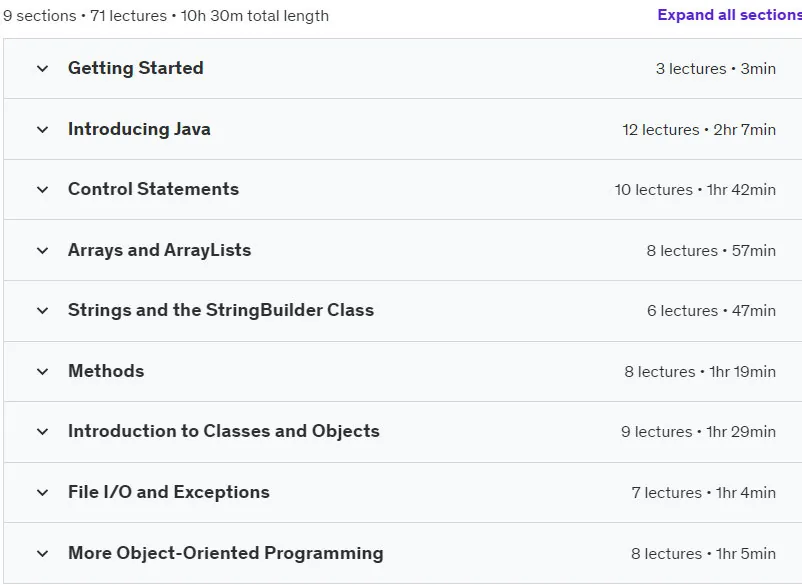Image resolution: width=802 pixels, height=585 pixels.
Task: Expand the Introducing Java chevron
Action: [43, 129]
